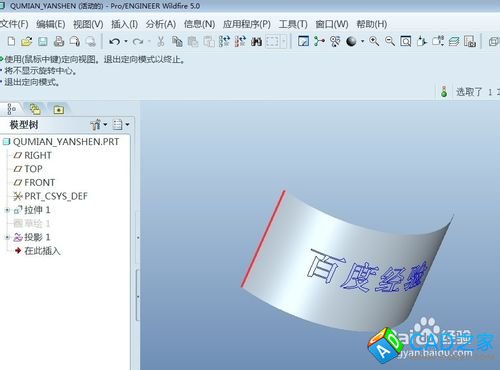Select the 投影 1 projection feature
Viewport: 500px width, 370px height.
pyautogui.click(x=32, y=237)
